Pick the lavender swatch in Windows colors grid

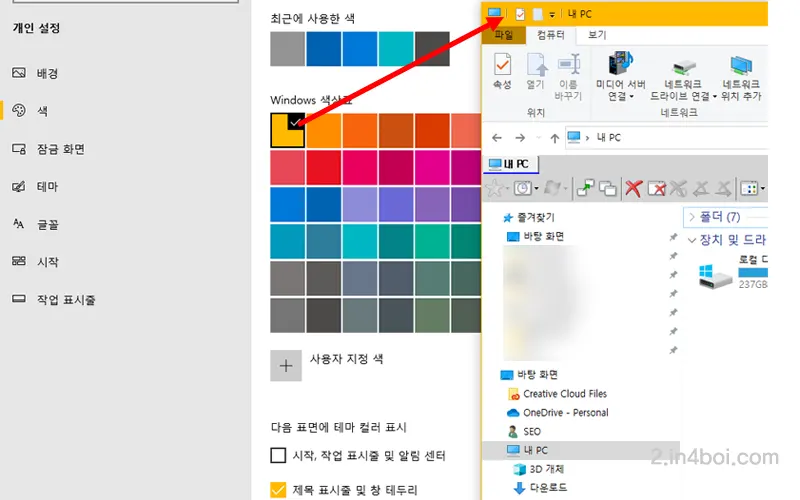coord(360,204)
